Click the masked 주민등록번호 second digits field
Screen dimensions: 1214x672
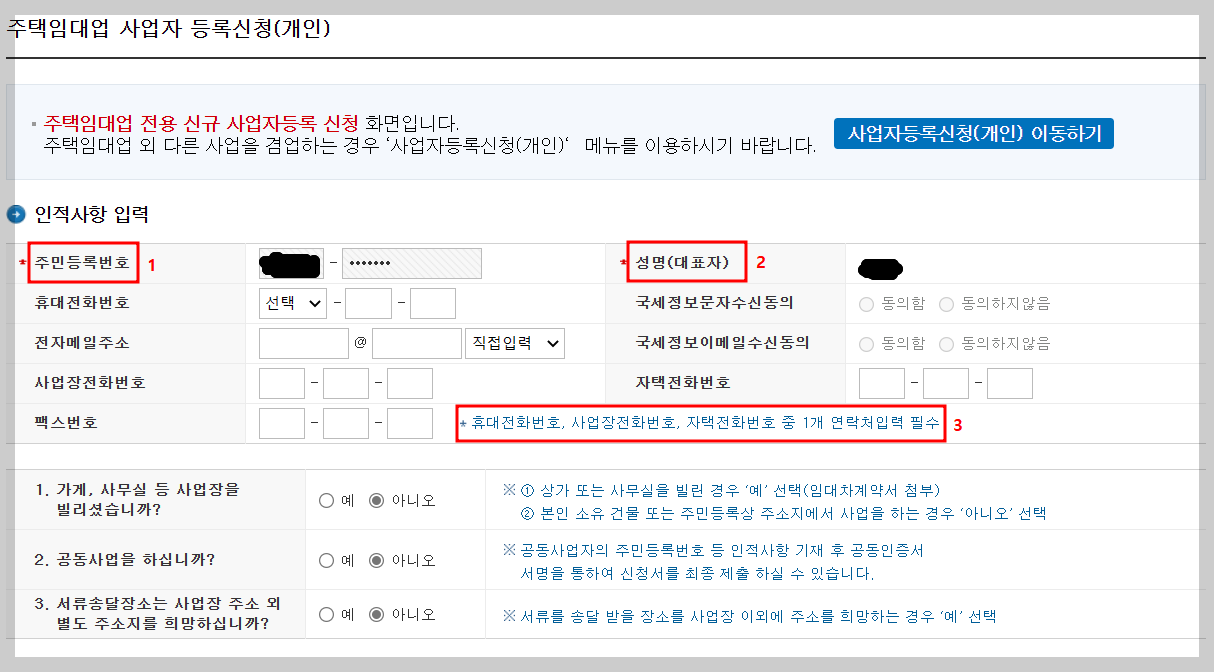410,263
